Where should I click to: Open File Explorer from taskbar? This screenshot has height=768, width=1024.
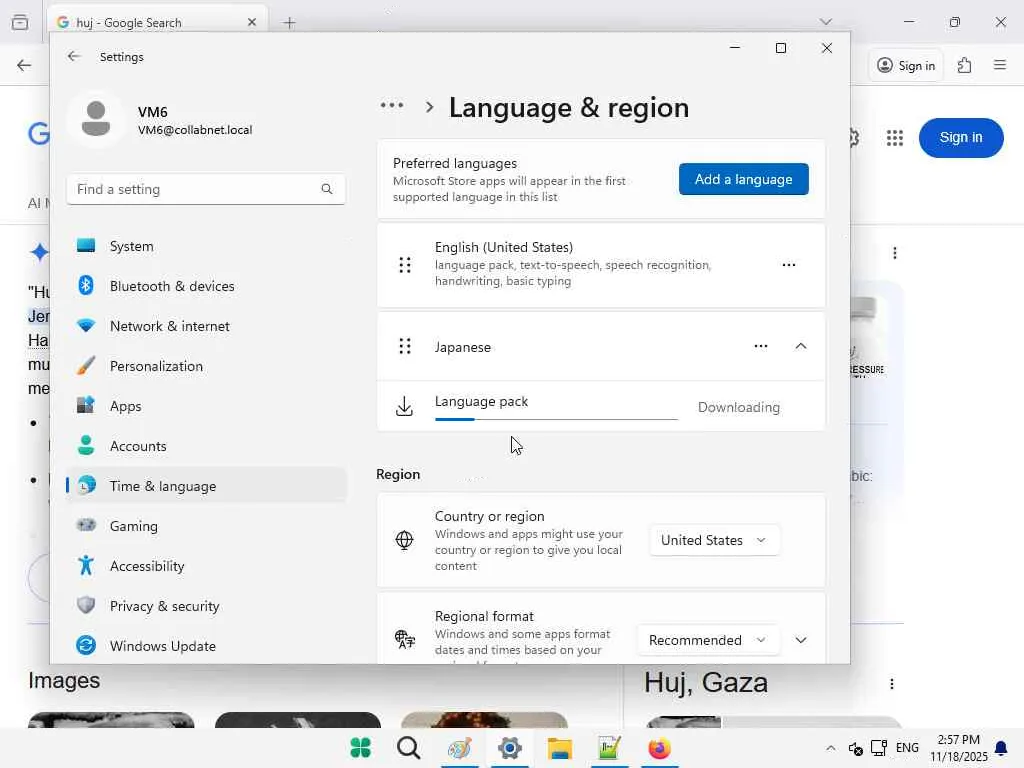tap(560, 748)
